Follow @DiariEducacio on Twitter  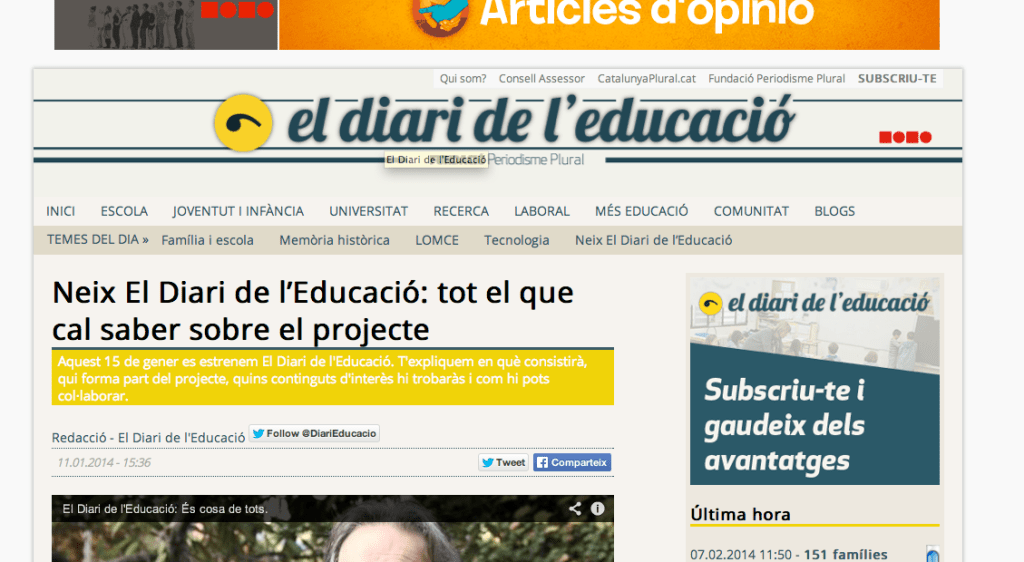[314, 433]
